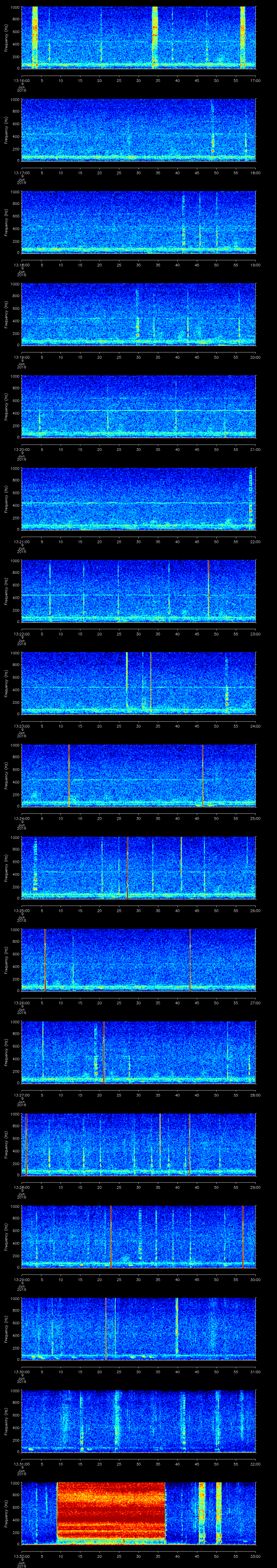This screenshot has width=277, height=1568.
Task: Click the "13:24:00" start time label
Action: coord(22,818)
